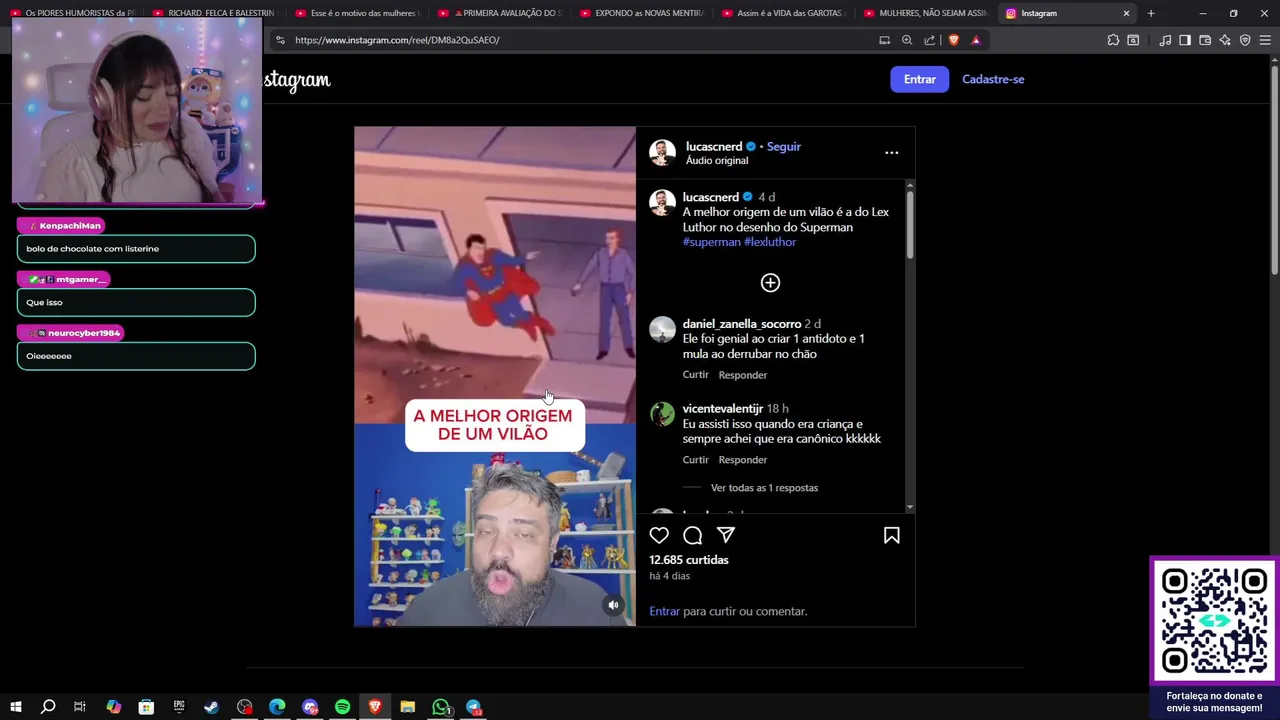Open the comment bubble icon
The image size is (1280, 720).
[x=692, y=535]
